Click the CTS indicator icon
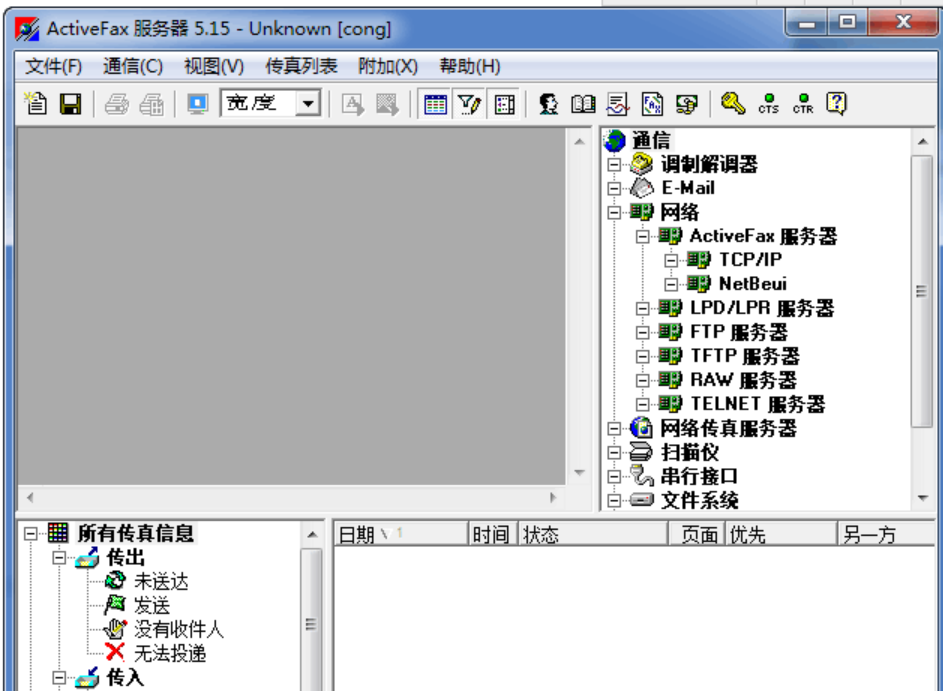943x691 pixels. 768,104
